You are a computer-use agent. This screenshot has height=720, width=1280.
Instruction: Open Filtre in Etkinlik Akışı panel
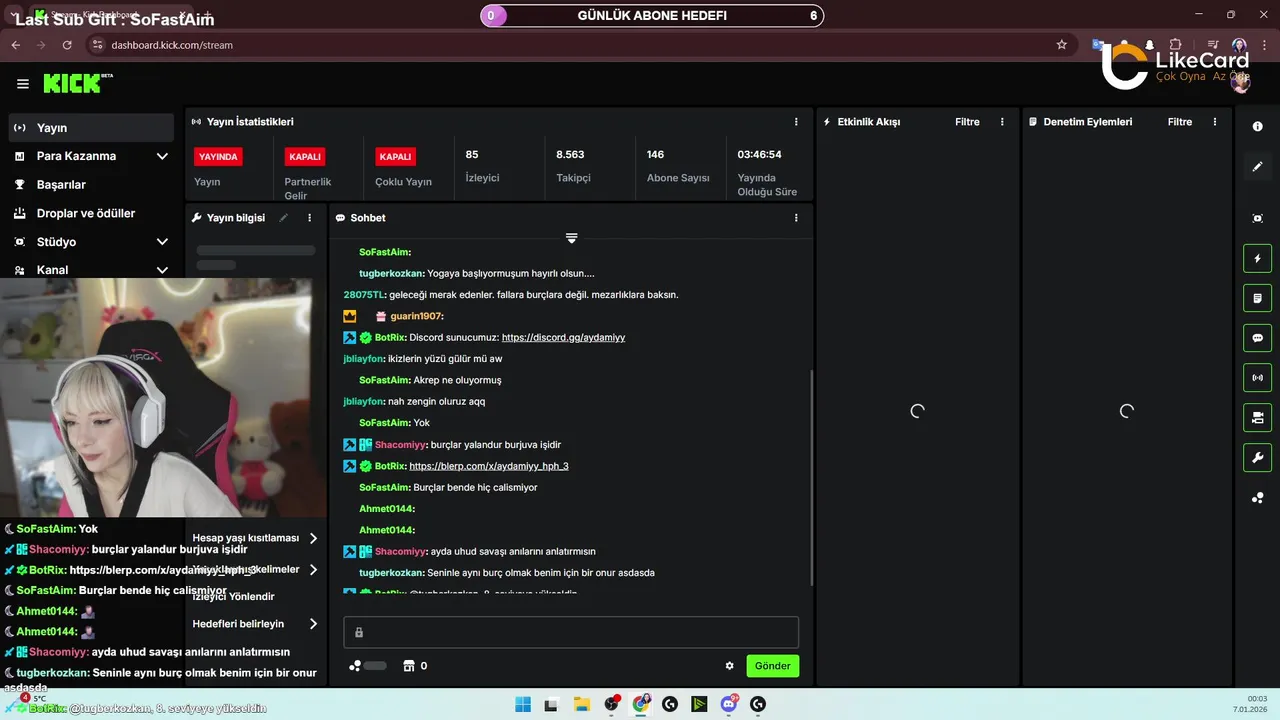tap(967, 122)
